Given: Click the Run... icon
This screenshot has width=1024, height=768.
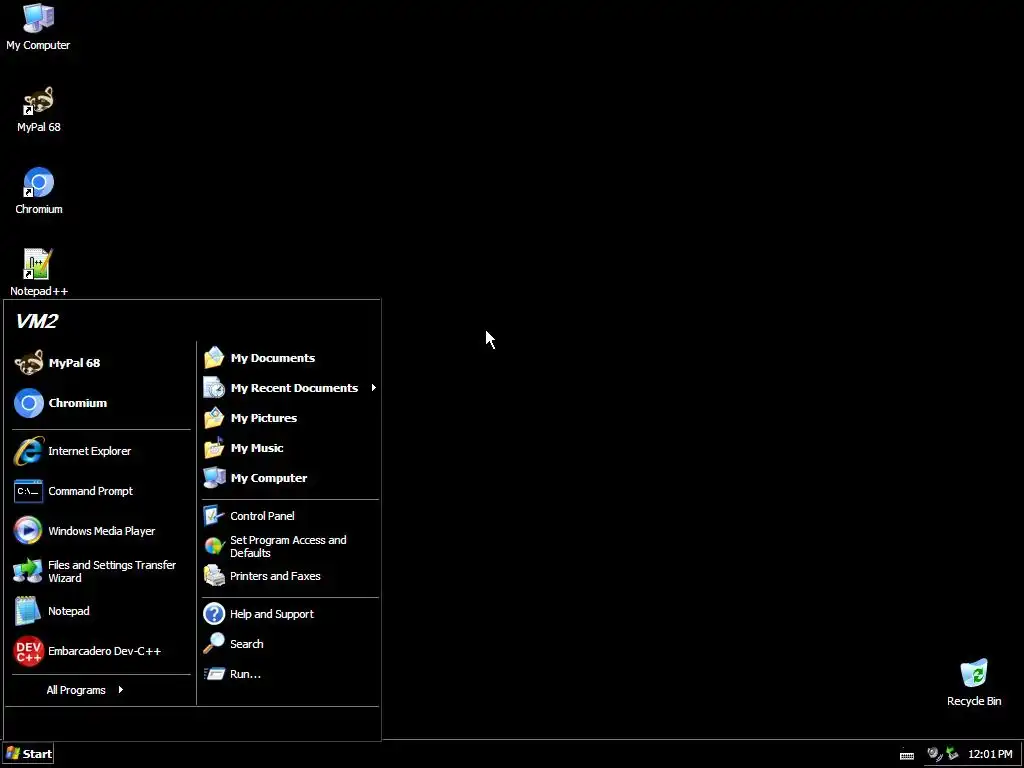Looking at the screenshot, I should point(214,674).
